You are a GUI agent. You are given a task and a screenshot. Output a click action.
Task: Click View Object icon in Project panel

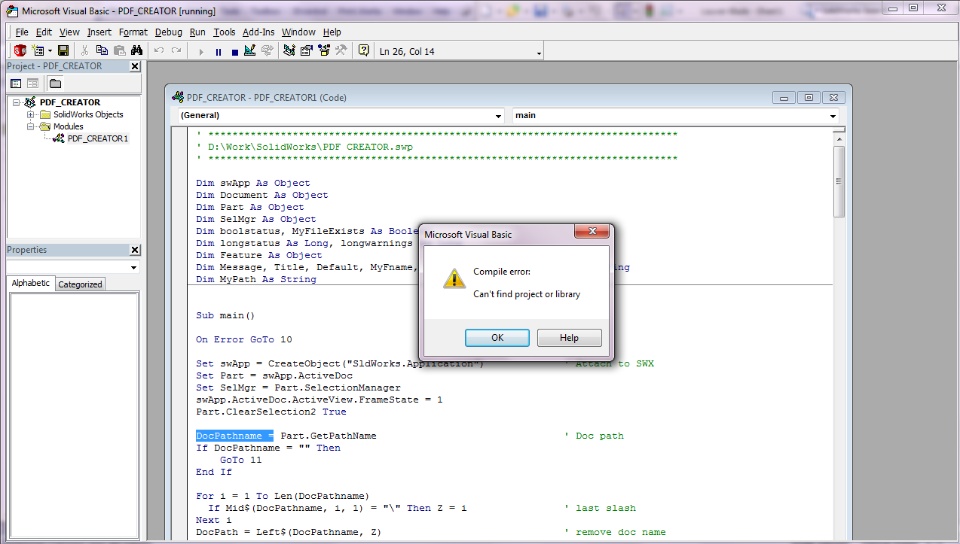32,83
